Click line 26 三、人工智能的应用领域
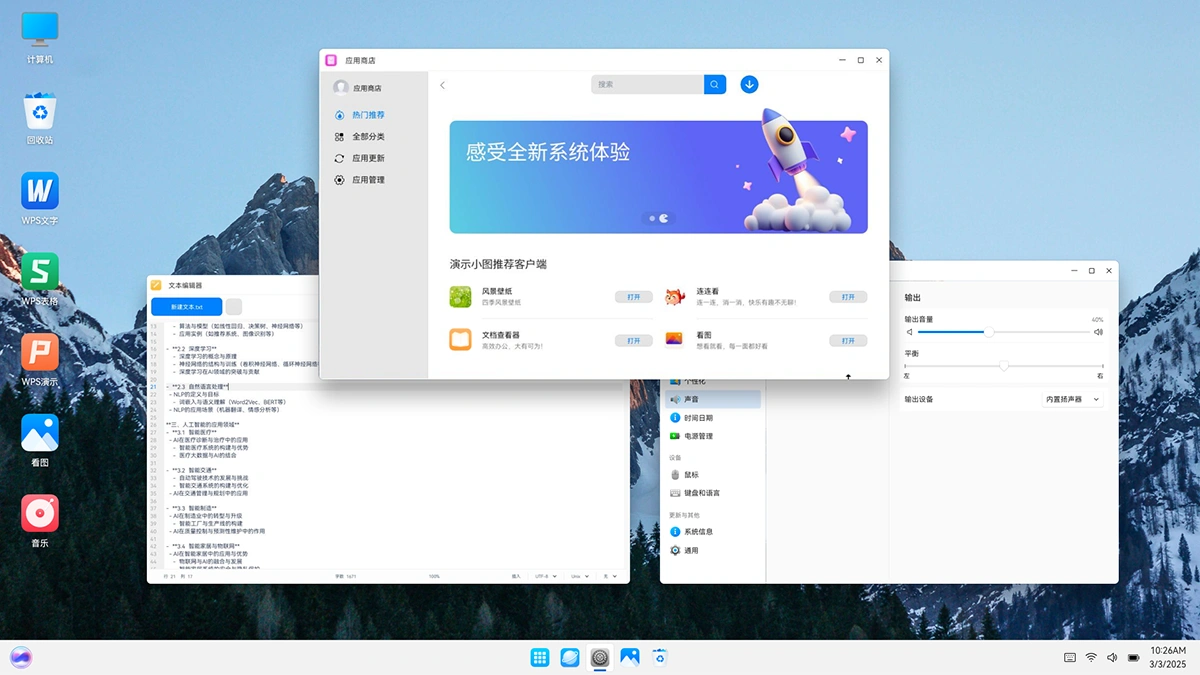Viewport: 1200px width, 675px height. coord(203,424)
